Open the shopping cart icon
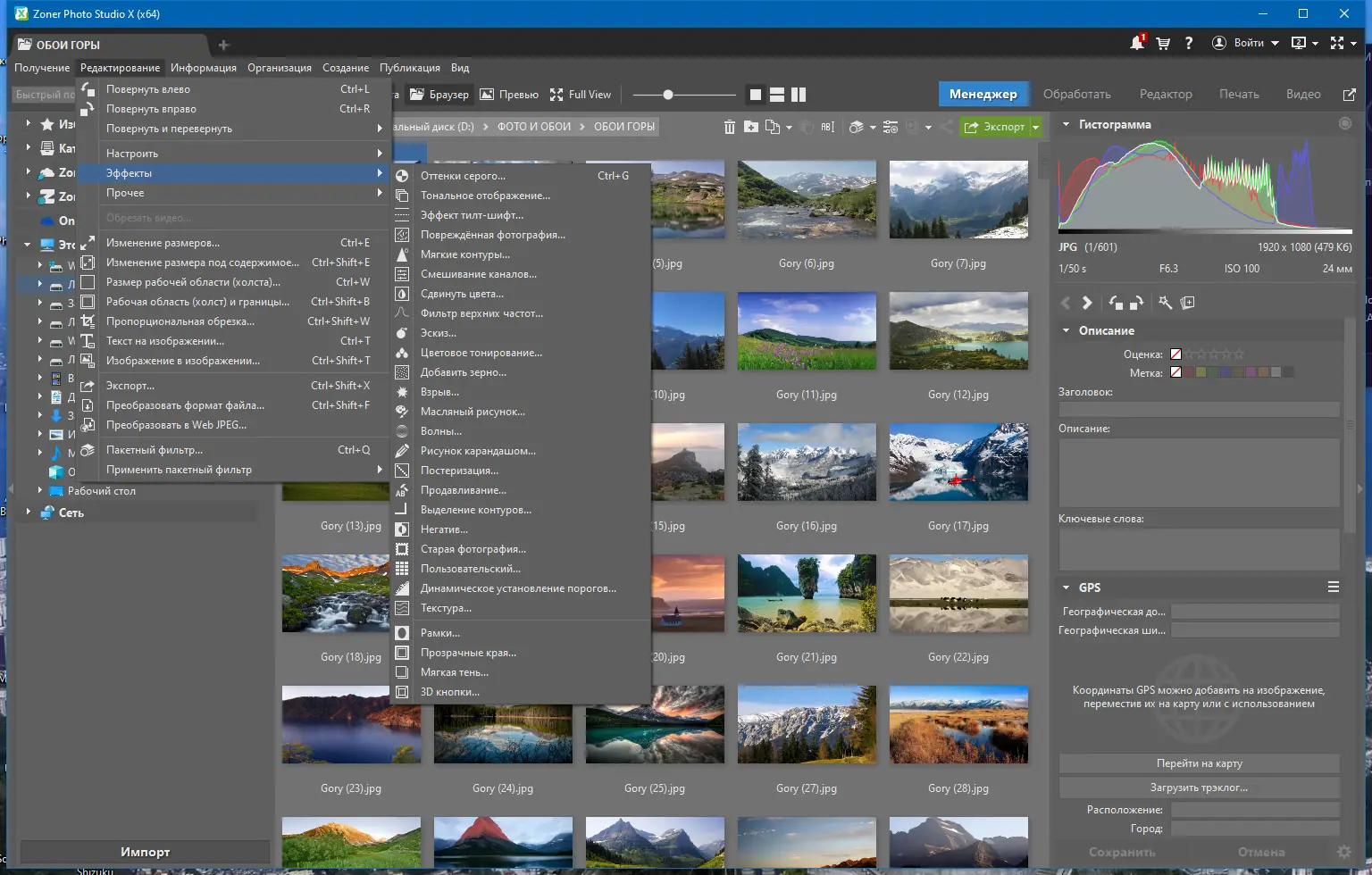 1163,43
